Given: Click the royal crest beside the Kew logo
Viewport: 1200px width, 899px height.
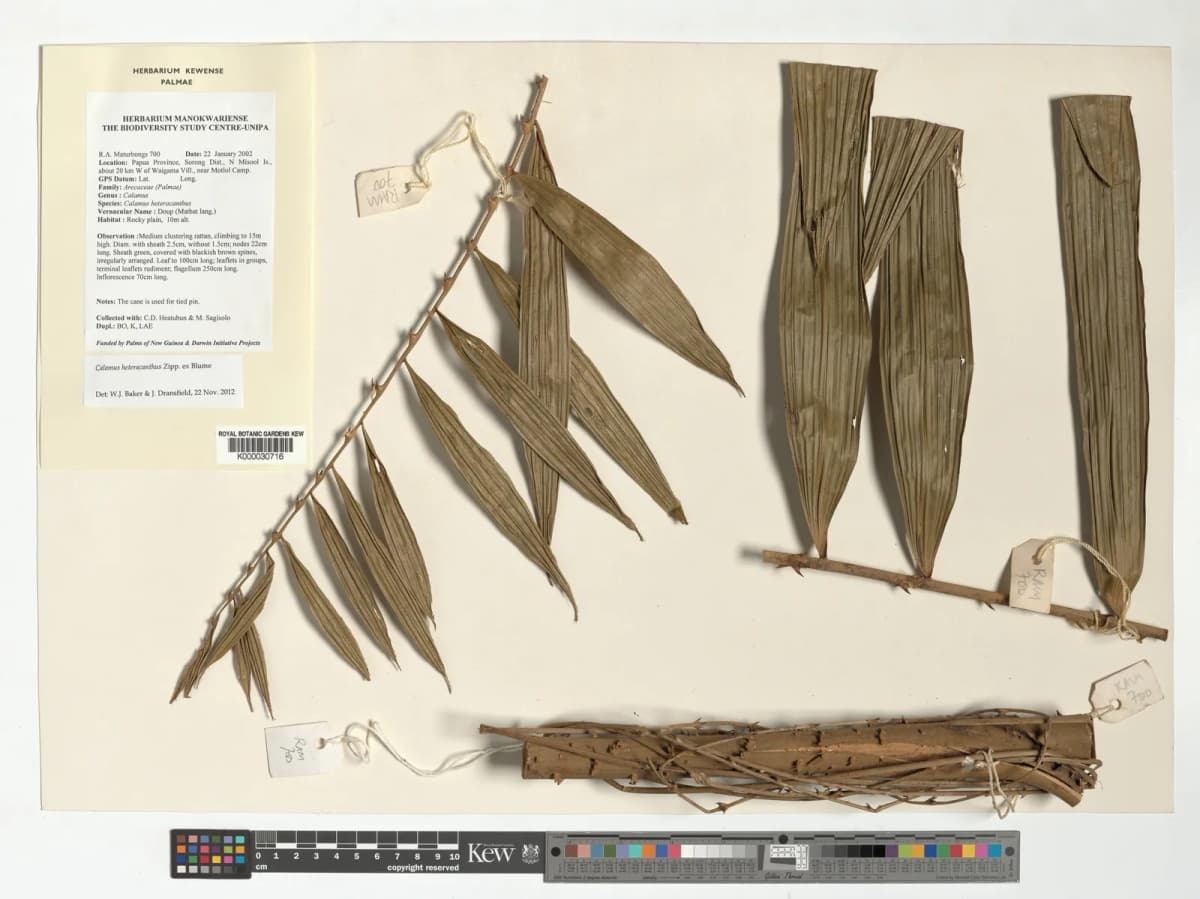Looking at the screenshot, I should coord(530,854).
